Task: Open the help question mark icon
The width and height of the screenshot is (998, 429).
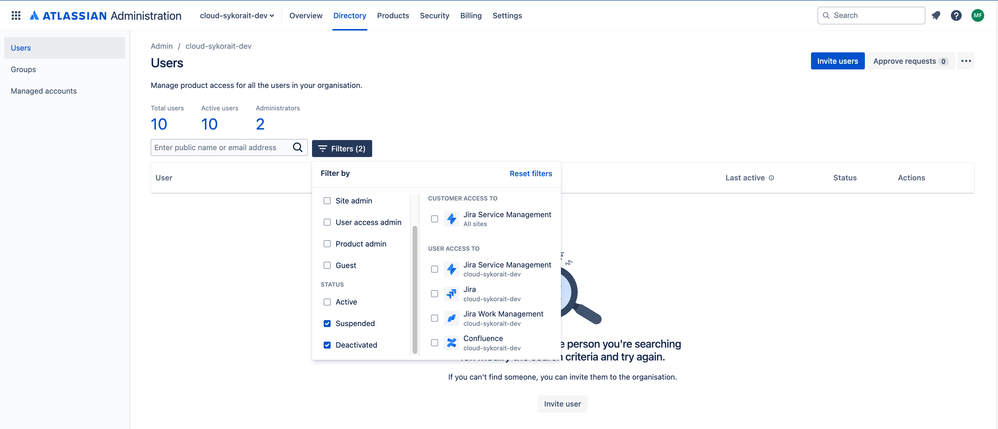Action: 956,15
